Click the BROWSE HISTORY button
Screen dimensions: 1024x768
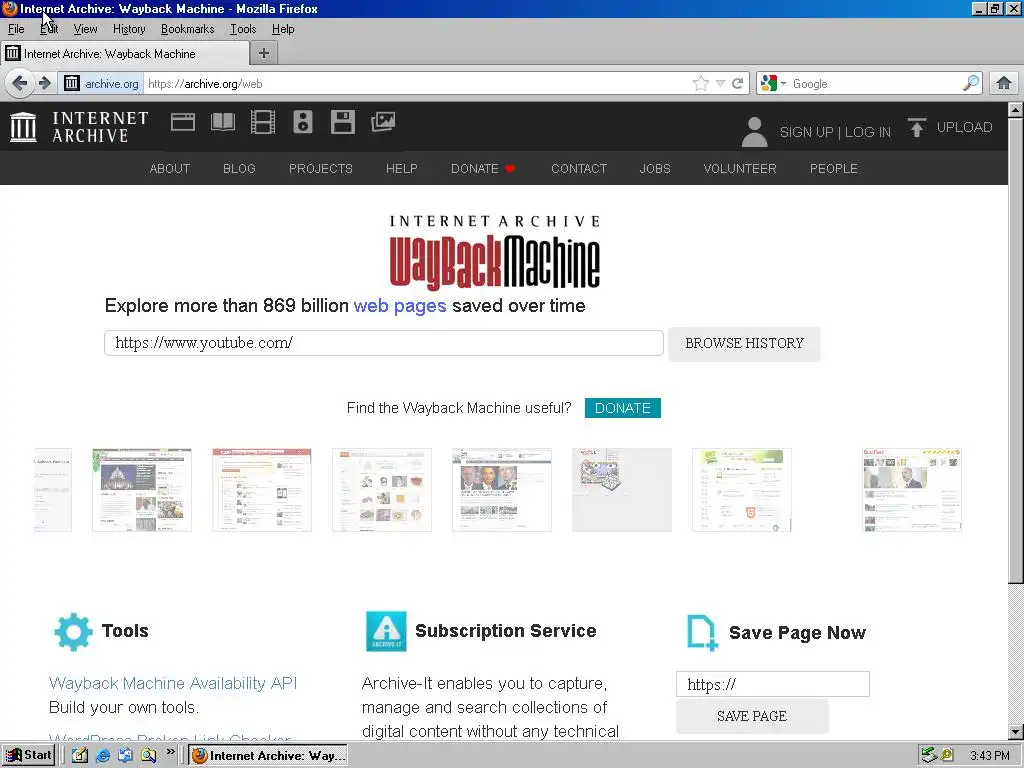[744, 344]
